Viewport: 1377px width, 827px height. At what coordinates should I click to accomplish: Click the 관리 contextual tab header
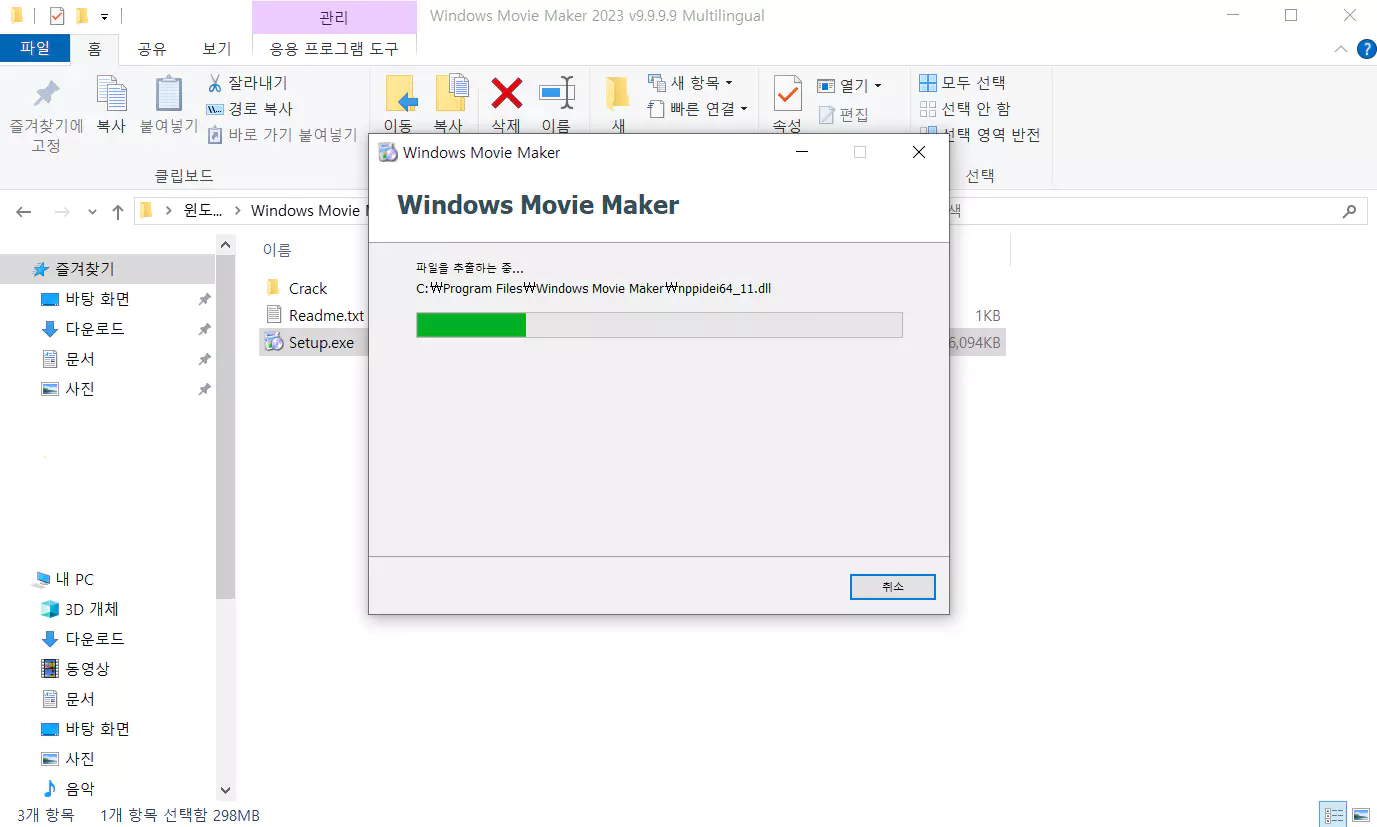[334, 18]
